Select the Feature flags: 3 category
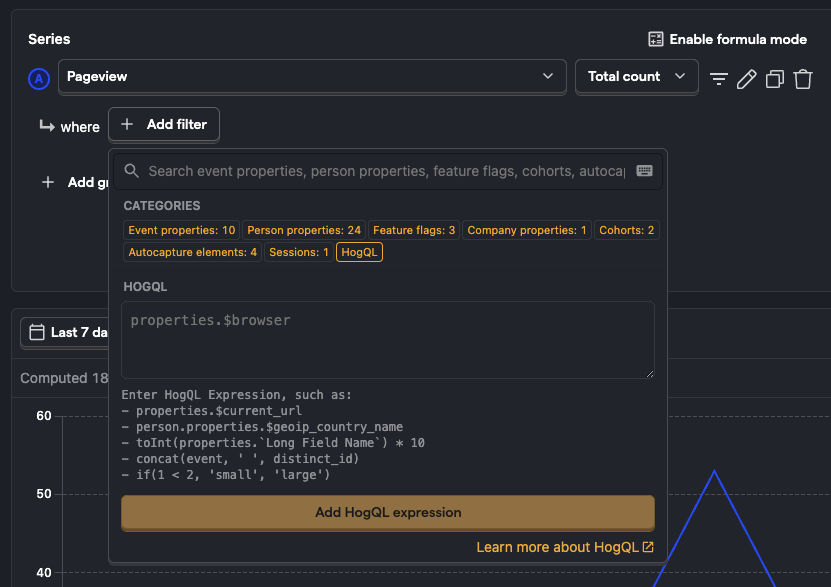 [x=414, y=230]
